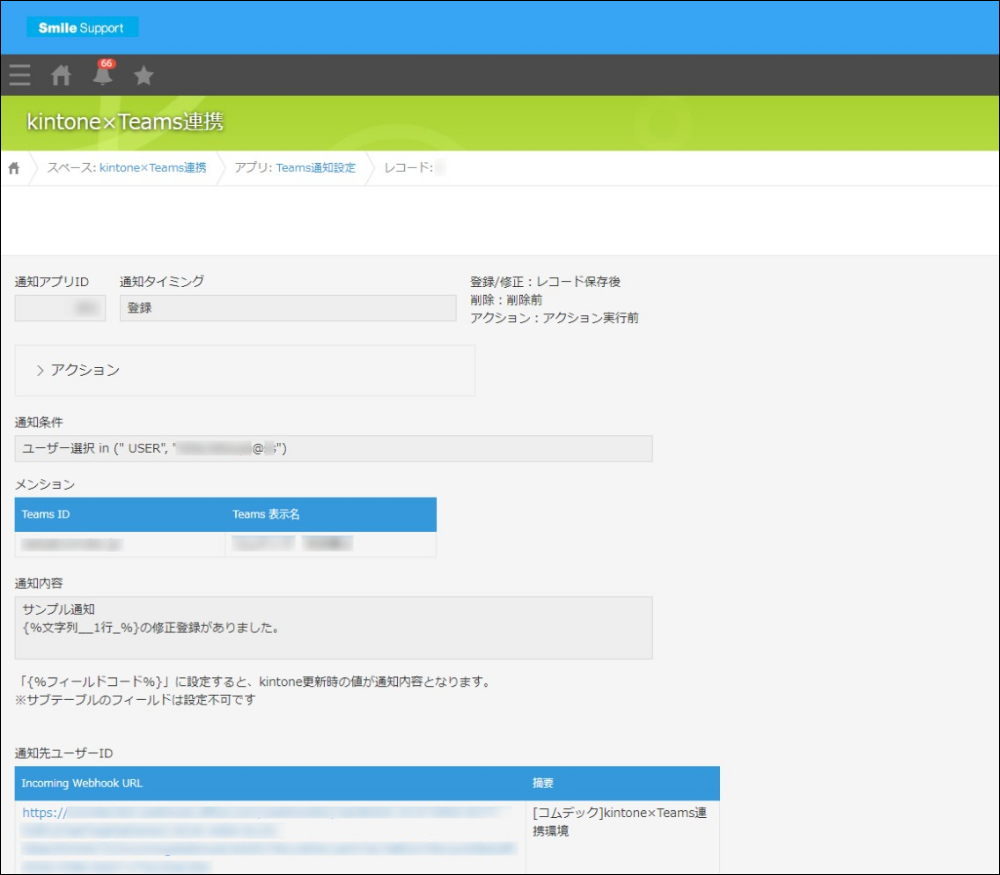Click the blurred Teams ID cell in メンション table
The width and height of the screenshot is (1000, 875).
pos(120,545)
